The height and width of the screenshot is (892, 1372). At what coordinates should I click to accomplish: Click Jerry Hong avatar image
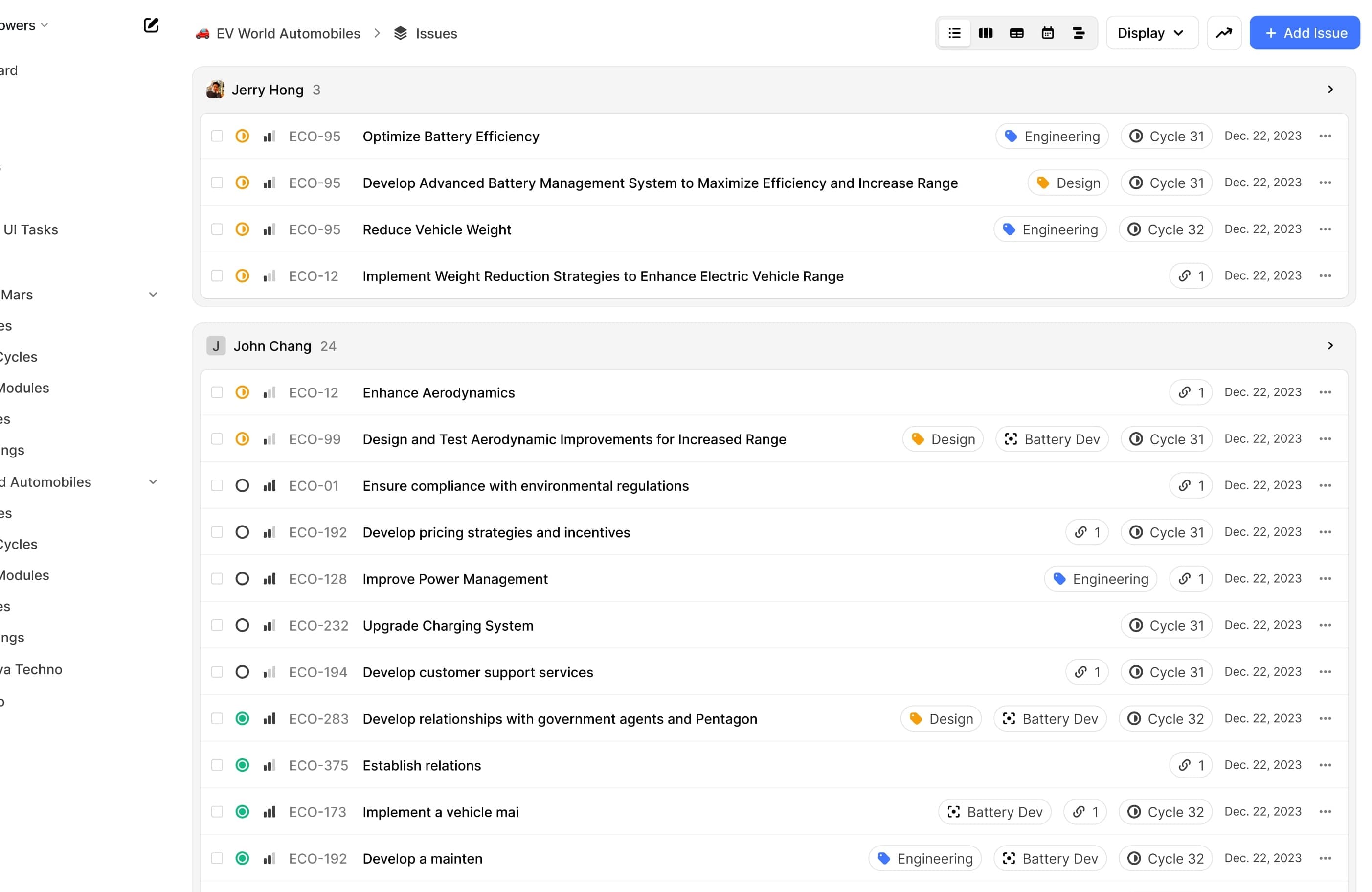pyautogui.click(x=215, y=90)
